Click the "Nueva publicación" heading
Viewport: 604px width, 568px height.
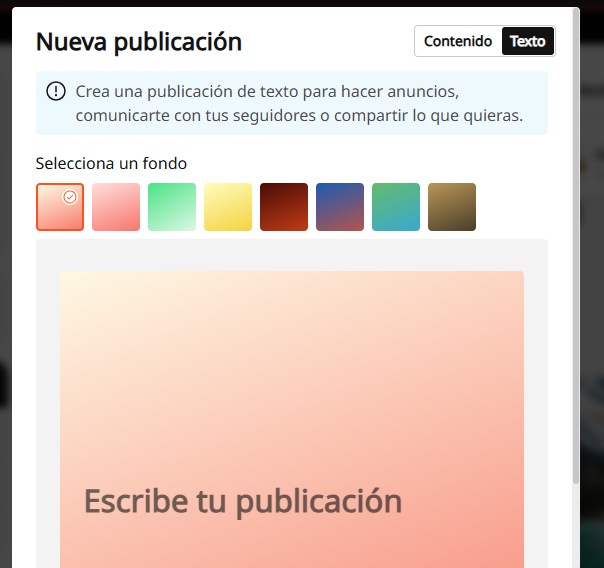click(x=139, y=42)
